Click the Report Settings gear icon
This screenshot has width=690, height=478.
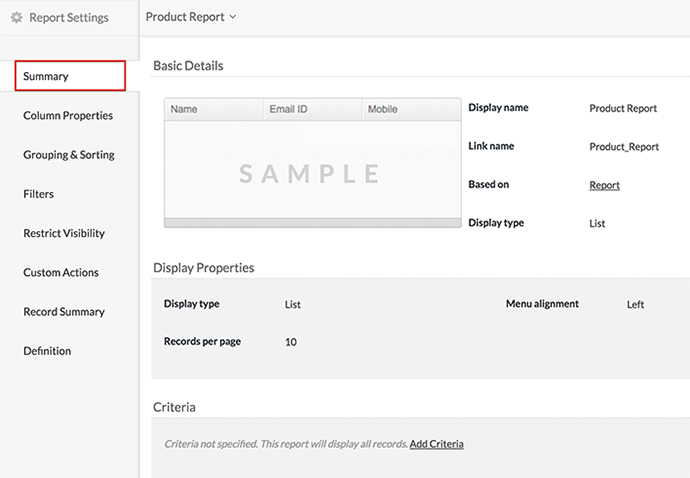tap(16, 17)
